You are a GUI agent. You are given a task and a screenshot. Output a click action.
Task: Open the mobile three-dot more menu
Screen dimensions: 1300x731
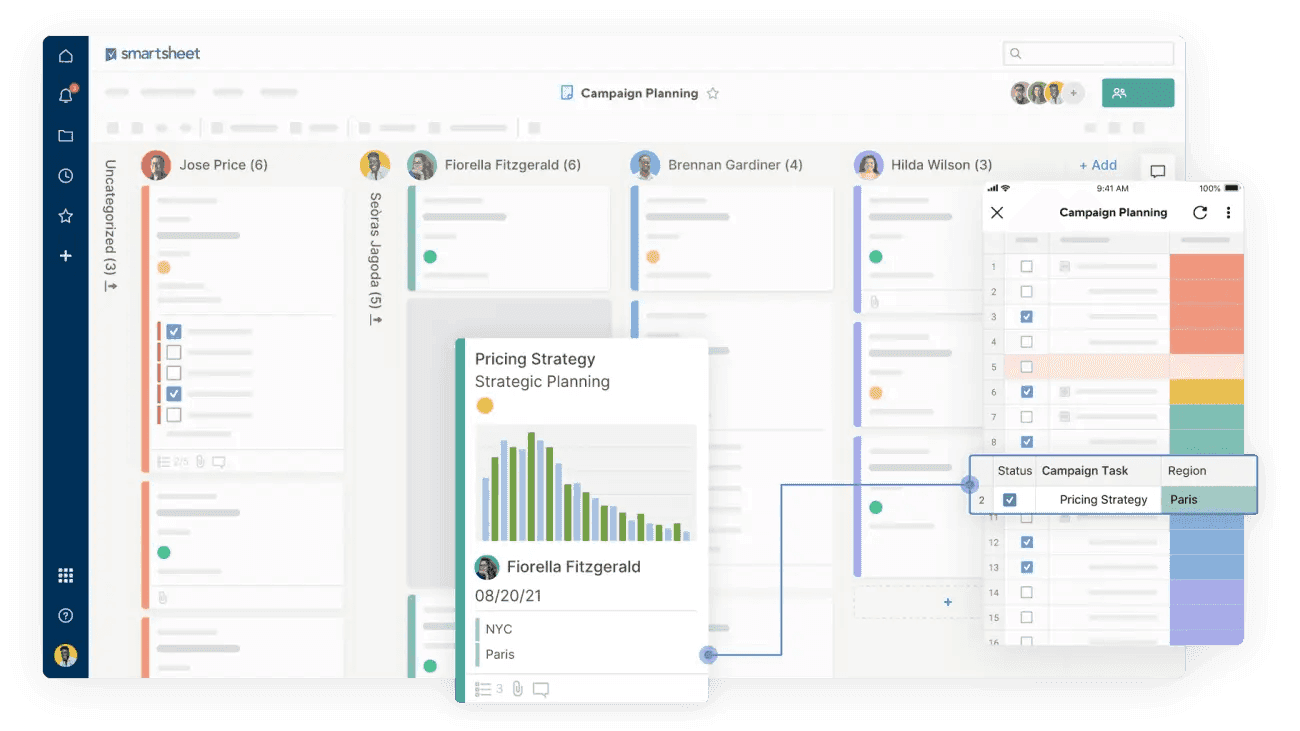(x=1228, y=213)
